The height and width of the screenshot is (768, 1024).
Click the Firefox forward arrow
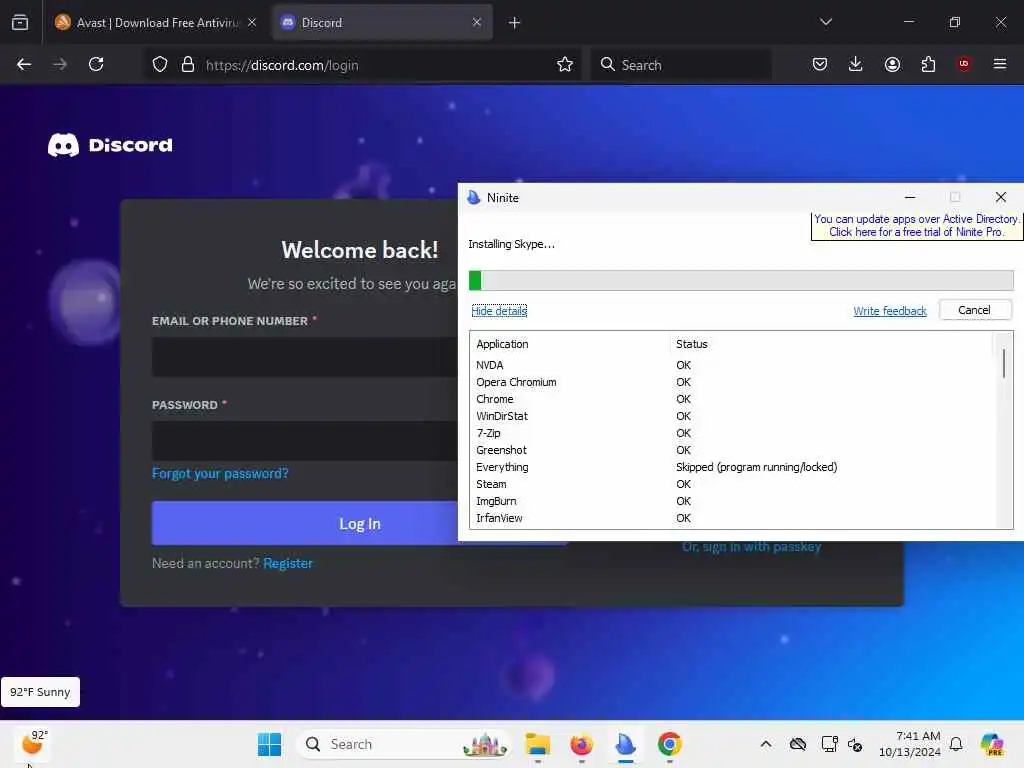[x=59, y=64]
